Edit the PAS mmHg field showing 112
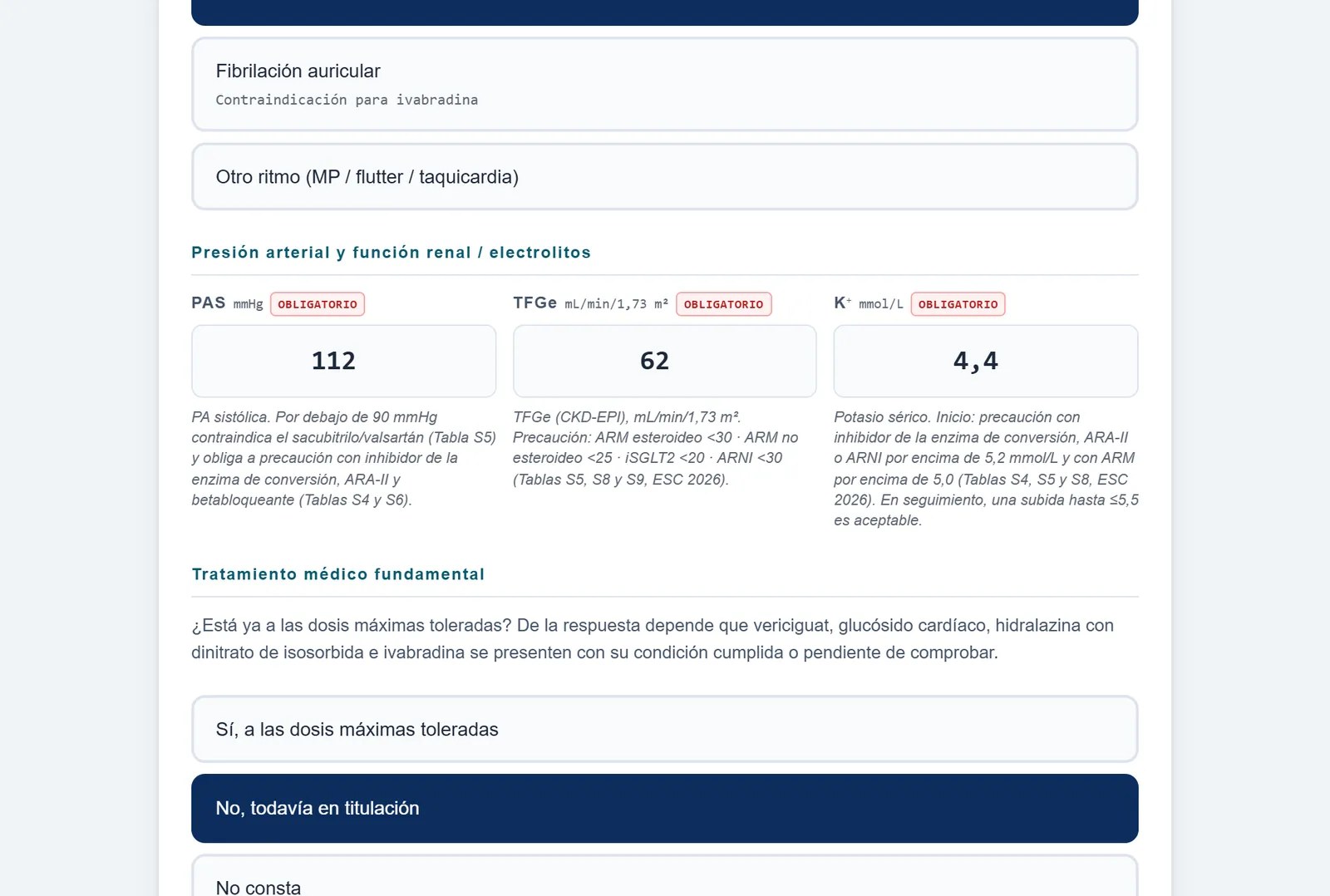The width and height of the screenshot is (1330, 896). pos(343,361)
